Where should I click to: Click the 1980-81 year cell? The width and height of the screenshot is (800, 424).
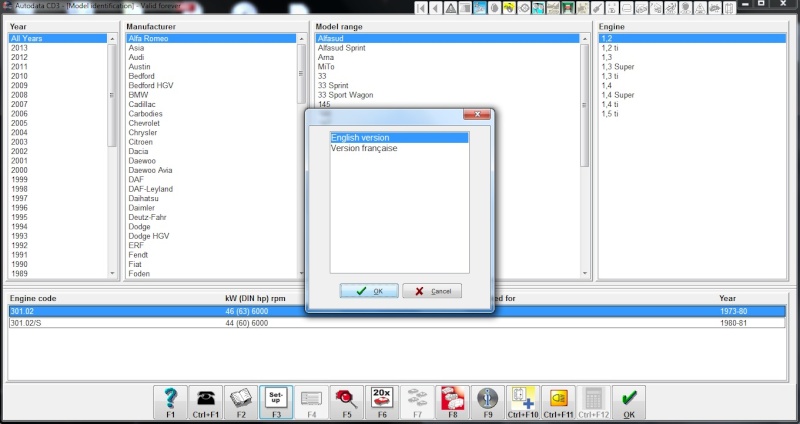coord(735,323)
